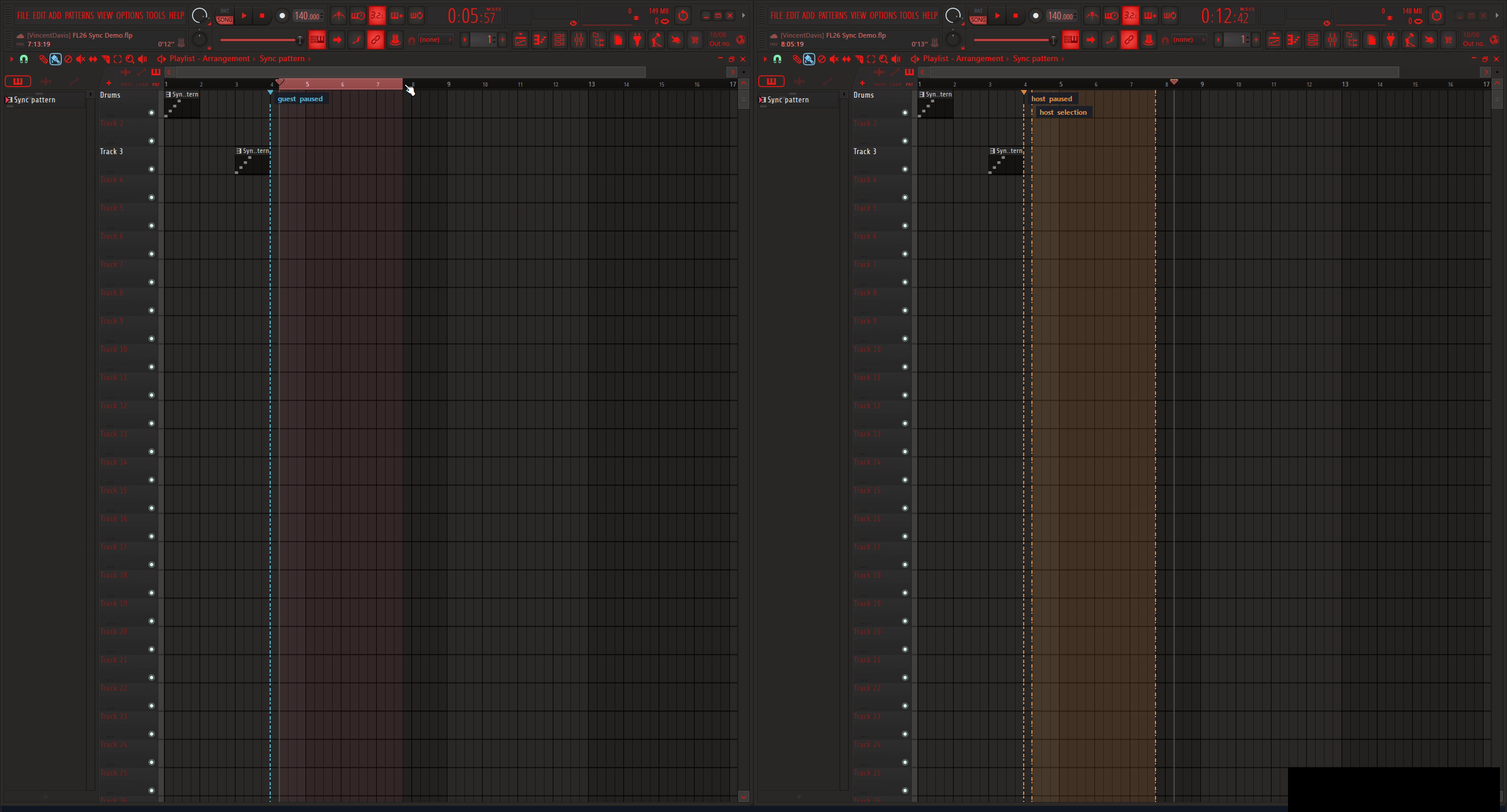Open Channel rack button in left window
Image resolution: width=1507 pixels, height=812 pixels.
point(559,40)
